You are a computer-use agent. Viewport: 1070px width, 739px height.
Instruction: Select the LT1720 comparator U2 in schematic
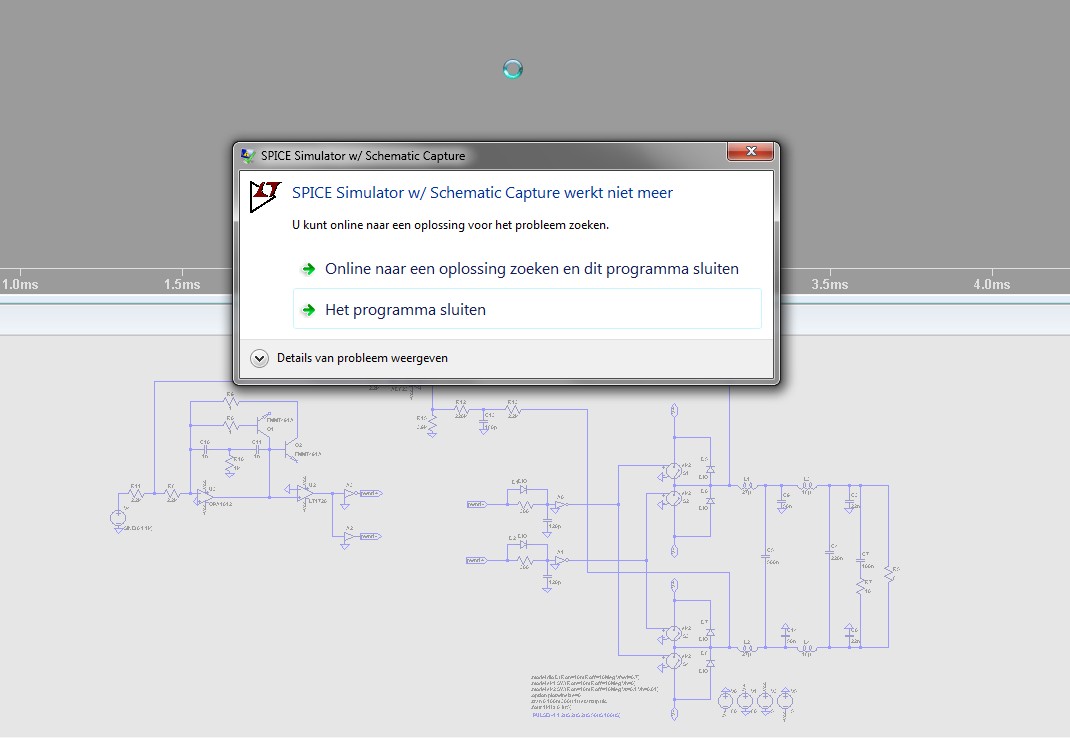pyautogui.click(x=305, y=493)
